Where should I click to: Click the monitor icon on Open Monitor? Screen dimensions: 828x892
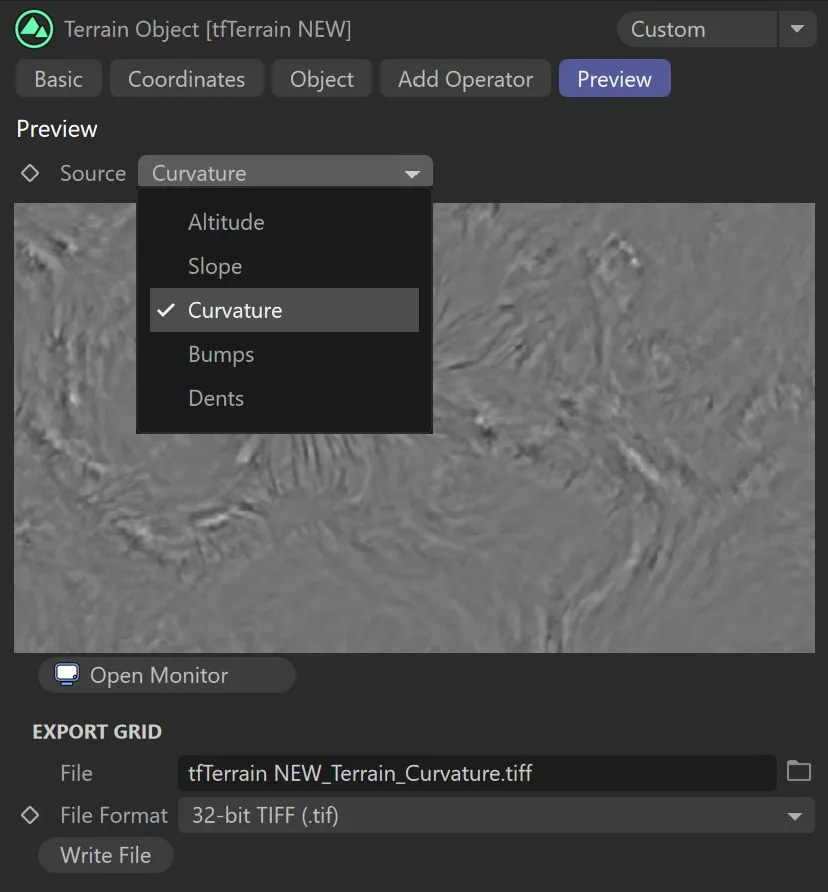pyautogui.click(x=66, y=675)
